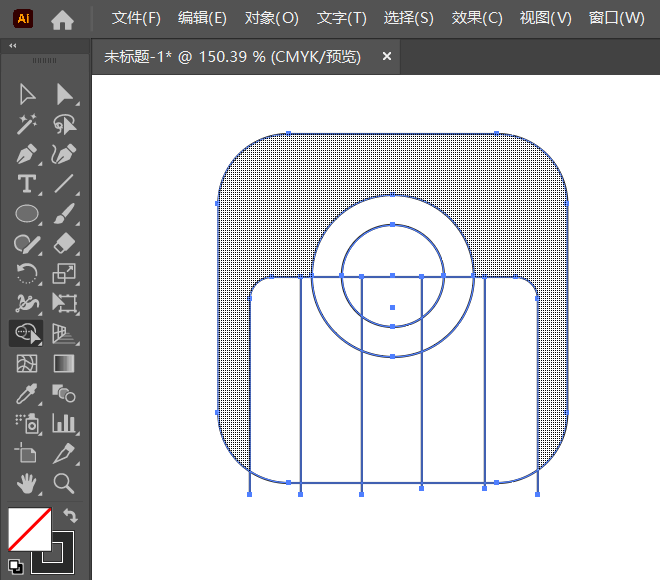Close the 未标题-1 document tab
660x580 pixels.
pyautogui.click(x=387, y=57)
